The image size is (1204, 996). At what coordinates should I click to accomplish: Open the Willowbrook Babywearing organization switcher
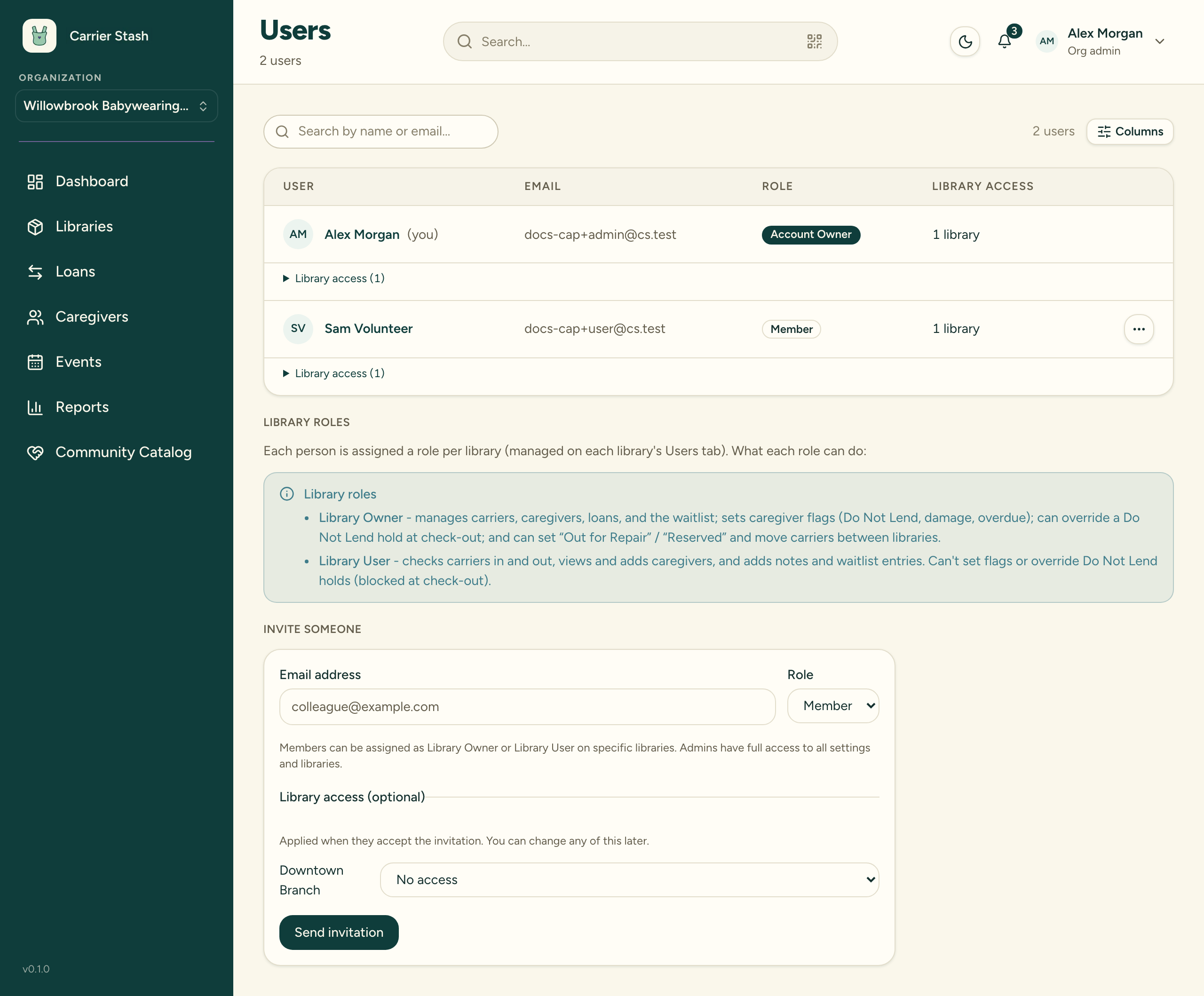116,105
